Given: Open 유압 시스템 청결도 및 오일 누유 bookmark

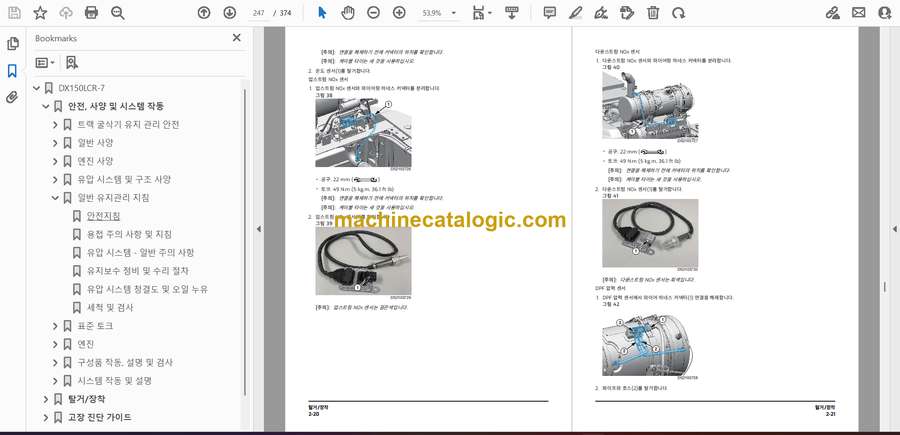Looking at the screenshot, I should click(x=148, y=289).
